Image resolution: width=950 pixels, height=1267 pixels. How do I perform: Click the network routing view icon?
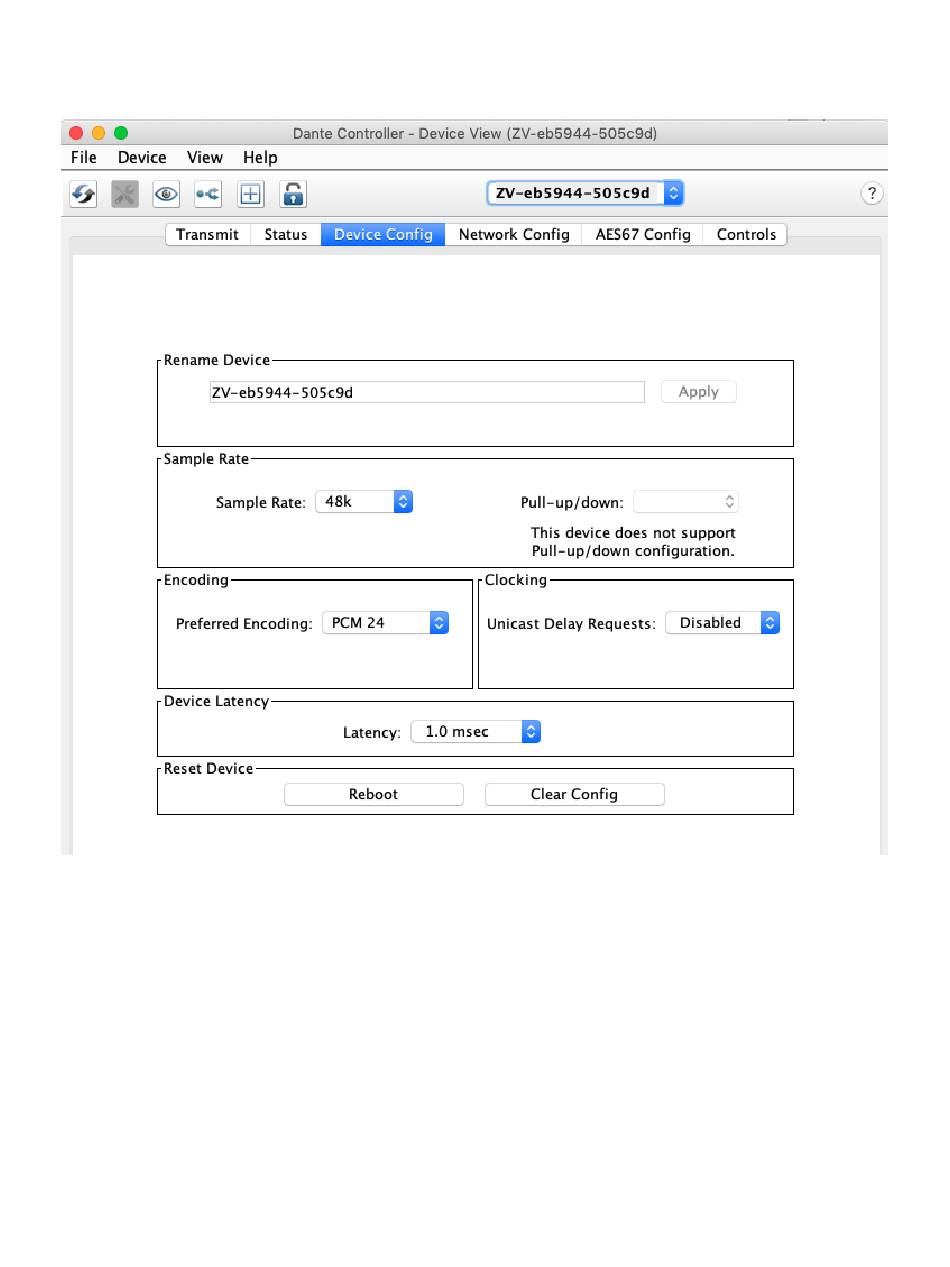point(208,194)
